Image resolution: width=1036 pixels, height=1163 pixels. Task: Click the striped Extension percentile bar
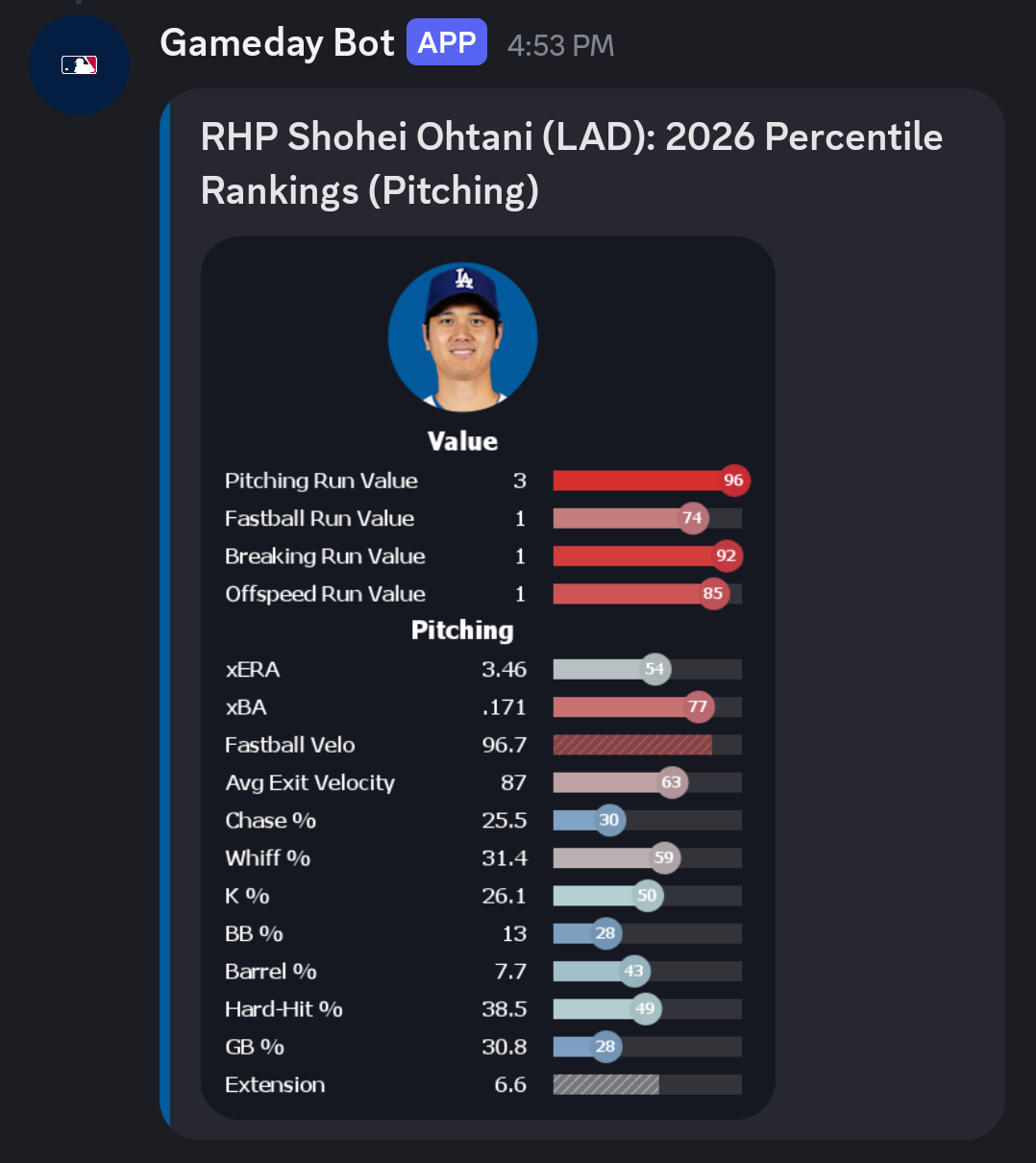pyautogui.click(x=605, y=1084)
